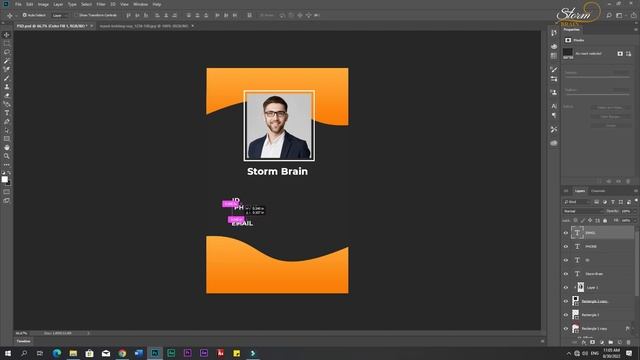Add a layer mask icon
This screenshot has height=360, width=640.
point(593,342)
